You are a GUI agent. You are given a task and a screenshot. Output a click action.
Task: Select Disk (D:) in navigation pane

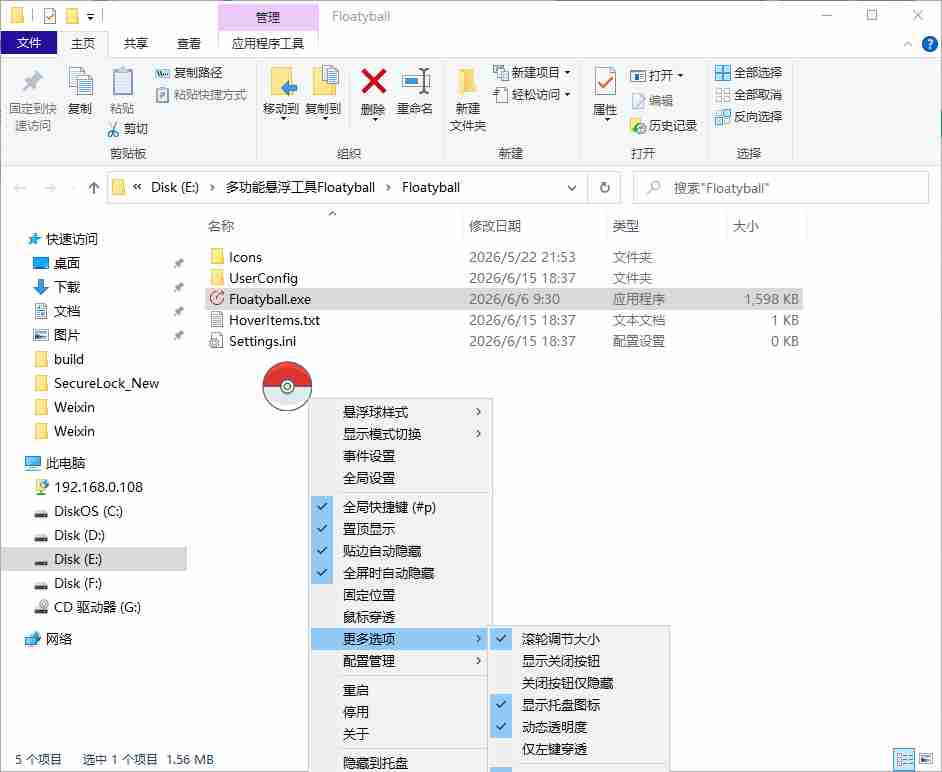(x=79, y=535)
